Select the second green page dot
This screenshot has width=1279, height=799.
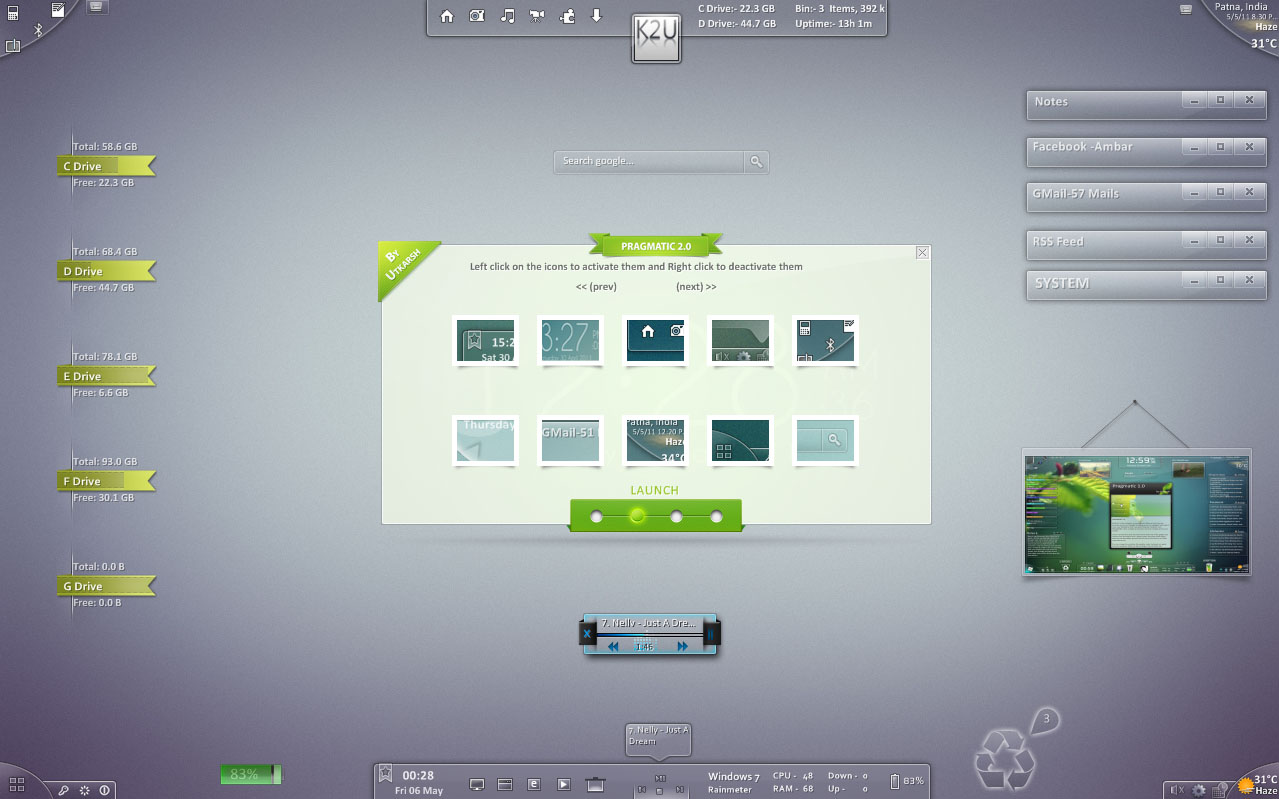[x=637, y=516]
